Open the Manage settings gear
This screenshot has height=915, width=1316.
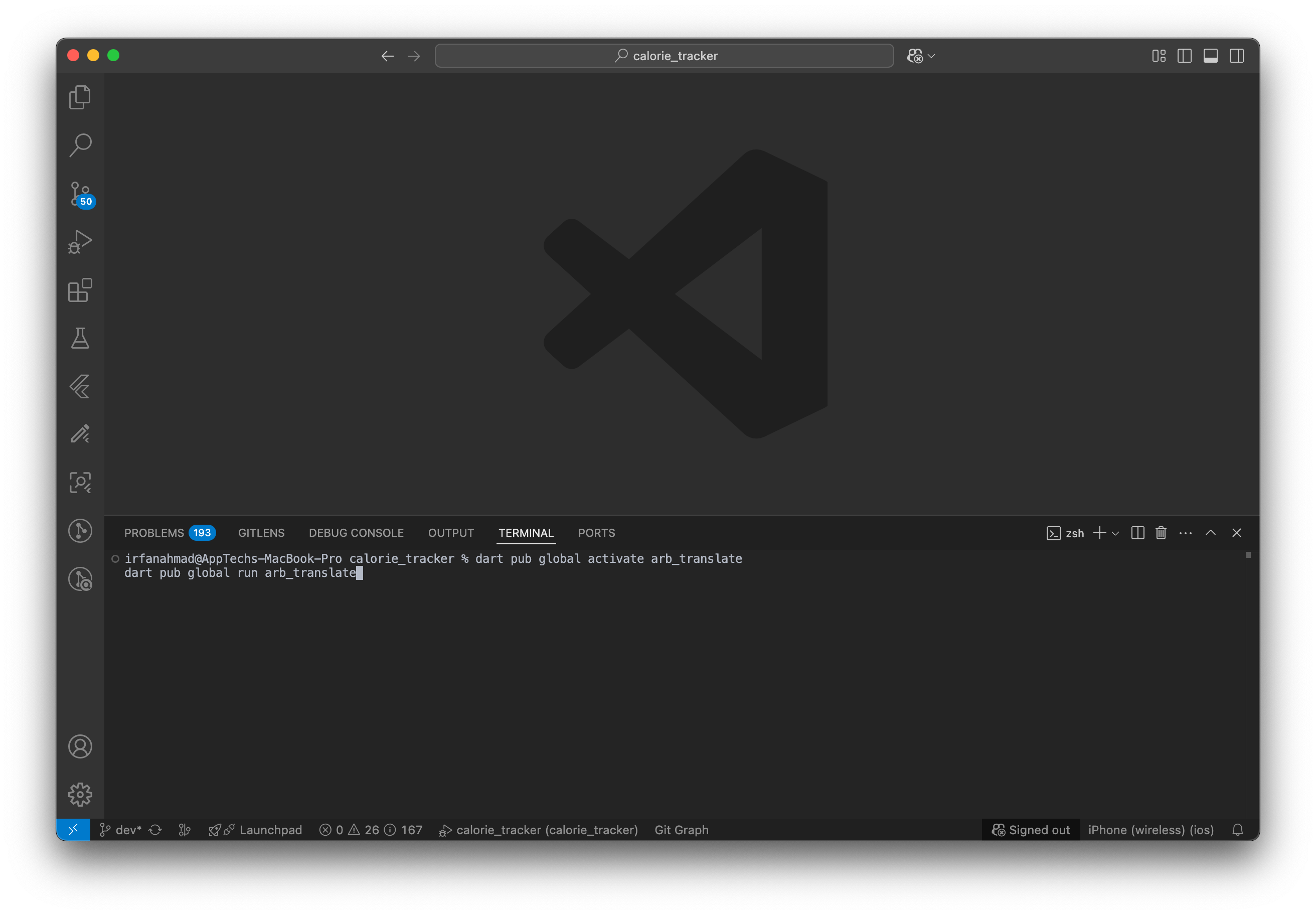pyautogui.click(x=80, y=795)
